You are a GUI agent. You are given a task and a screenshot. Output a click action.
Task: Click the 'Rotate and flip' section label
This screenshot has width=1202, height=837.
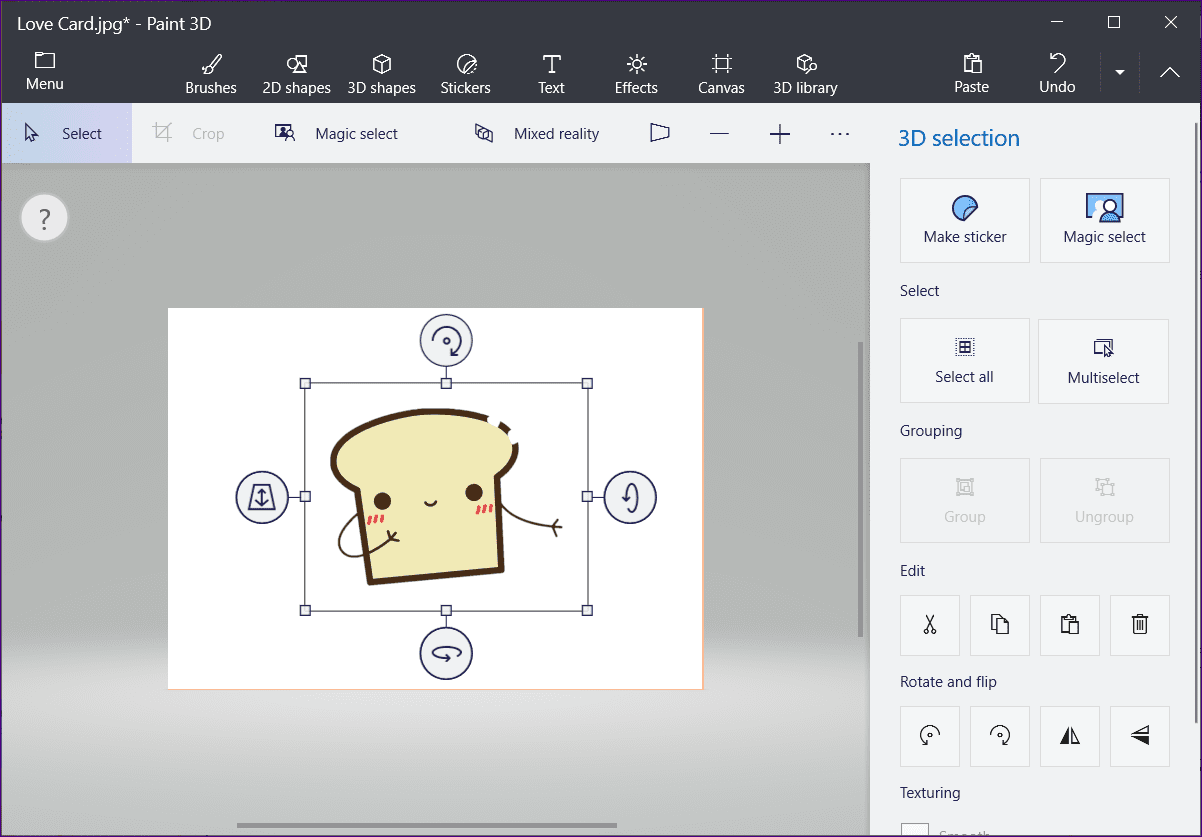tap(948, 682)
